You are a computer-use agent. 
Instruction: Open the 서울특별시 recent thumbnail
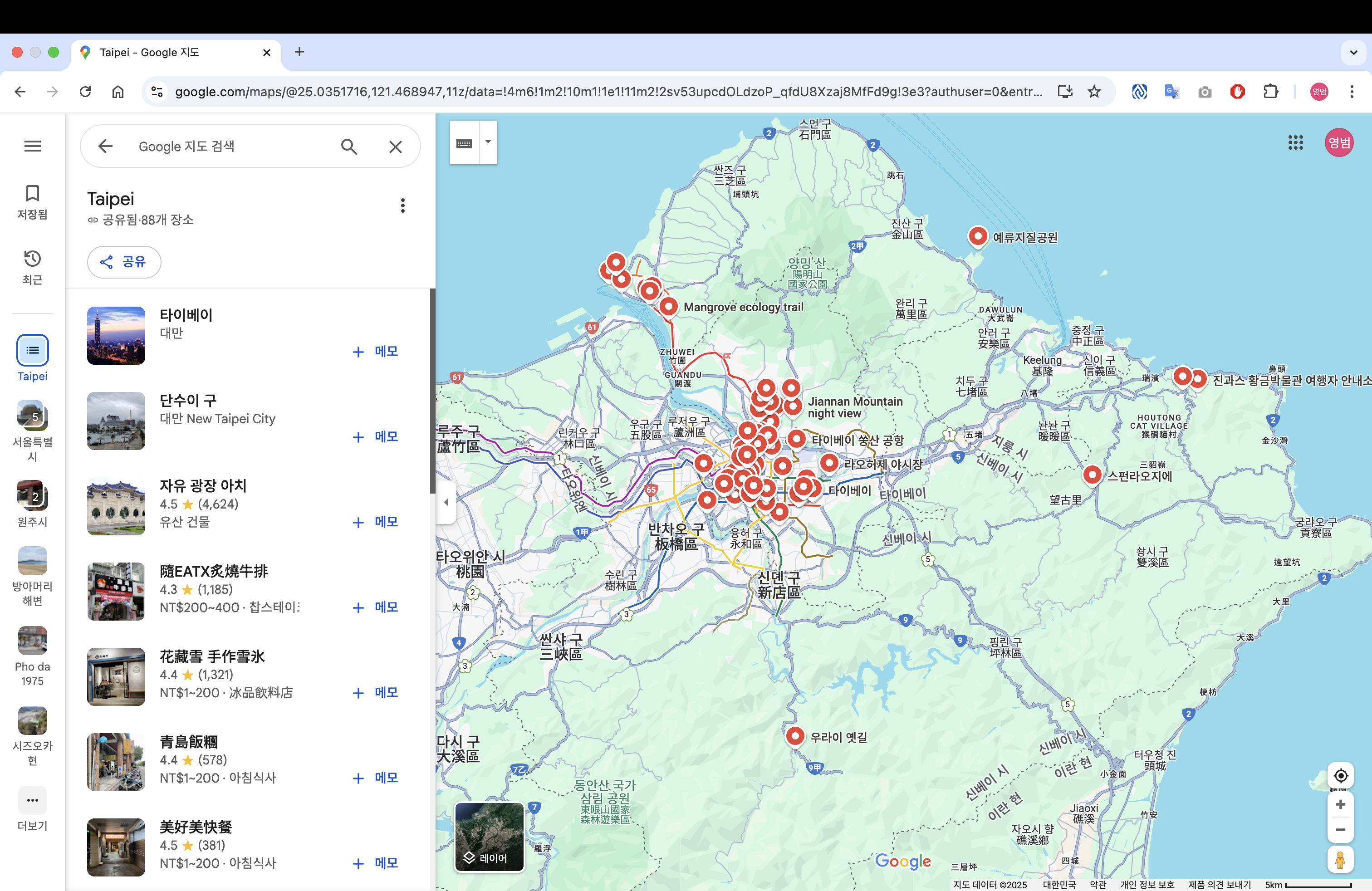point(32,416)
